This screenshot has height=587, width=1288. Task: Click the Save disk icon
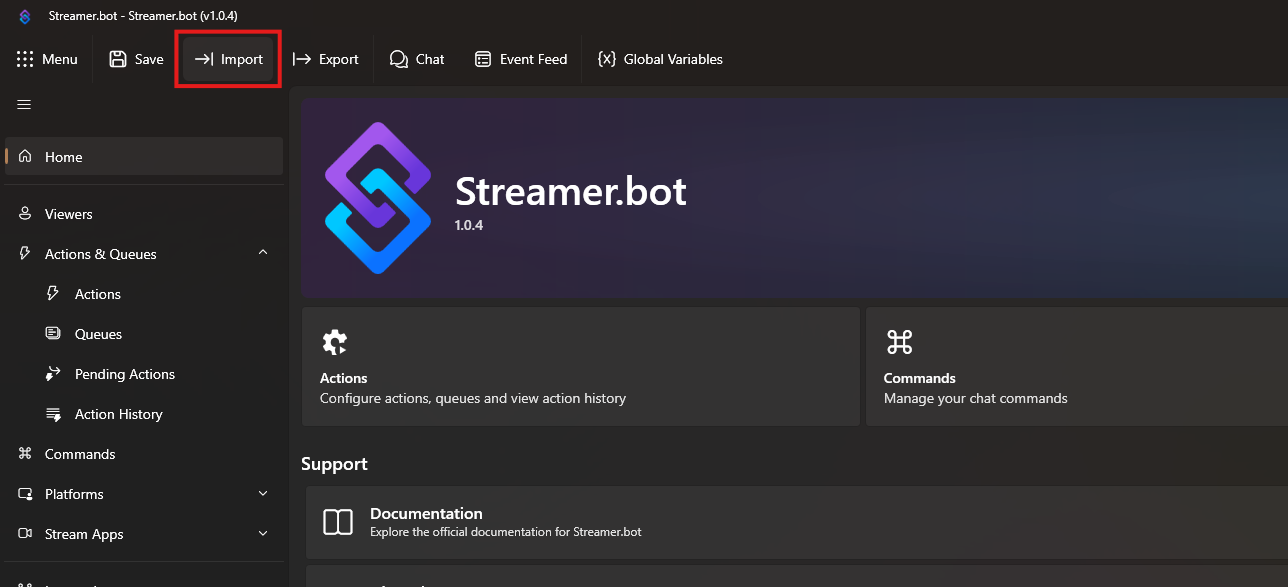pos(118,60)
